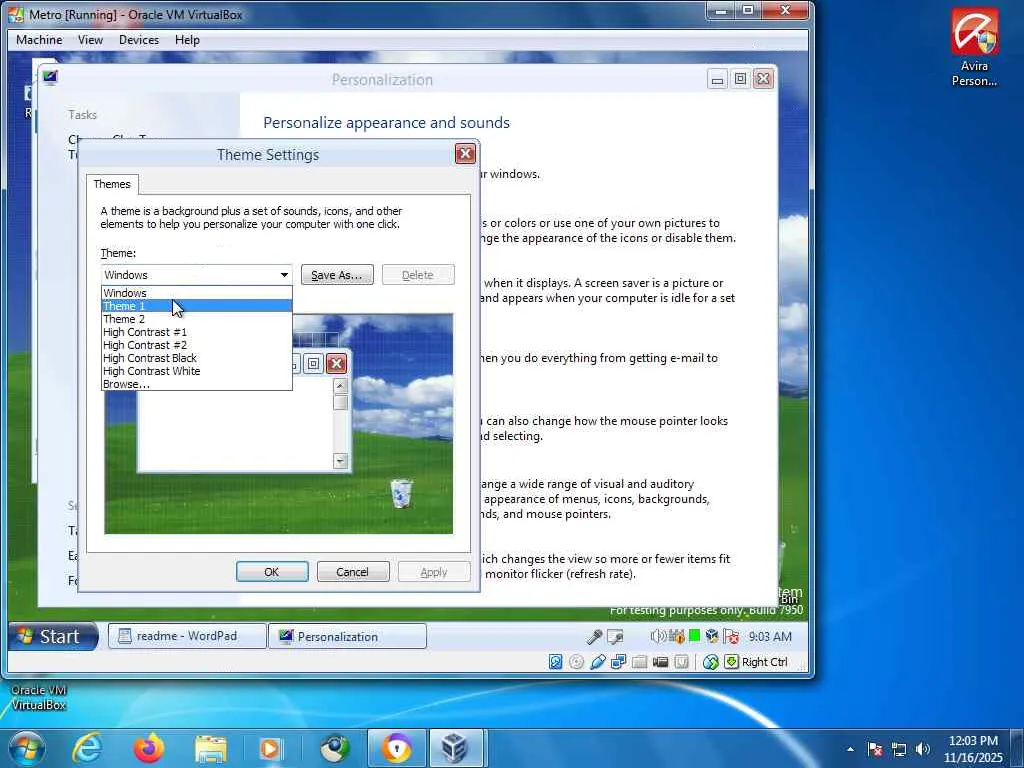Click the network adapters icon in VirtualBox status bar
This screenshot has width=1024, height=768.
tap(618, 662)
